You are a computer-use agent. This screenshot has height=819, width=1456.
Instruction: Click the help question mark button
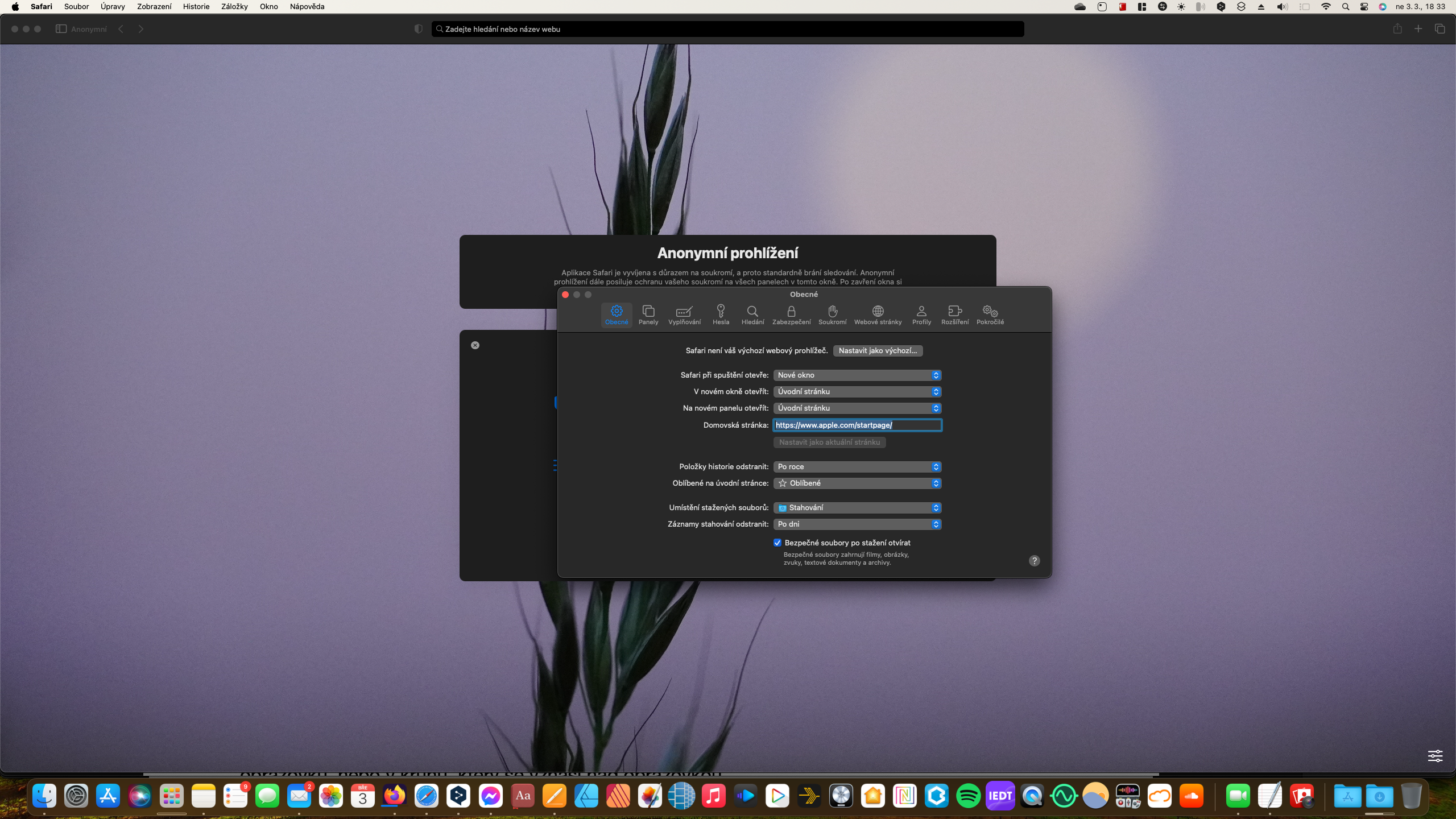pyautogui.click(x=1034, y=561)
